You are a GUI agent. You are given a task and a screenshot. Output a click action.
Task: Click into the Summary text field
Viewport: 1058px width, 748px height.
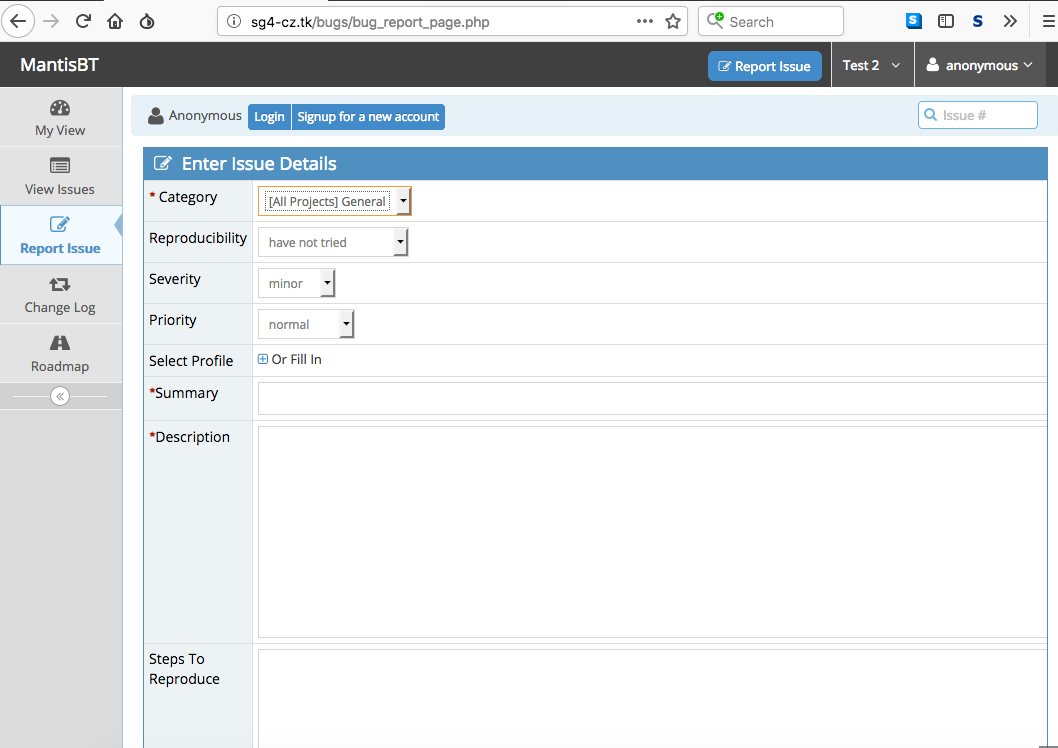650,398
